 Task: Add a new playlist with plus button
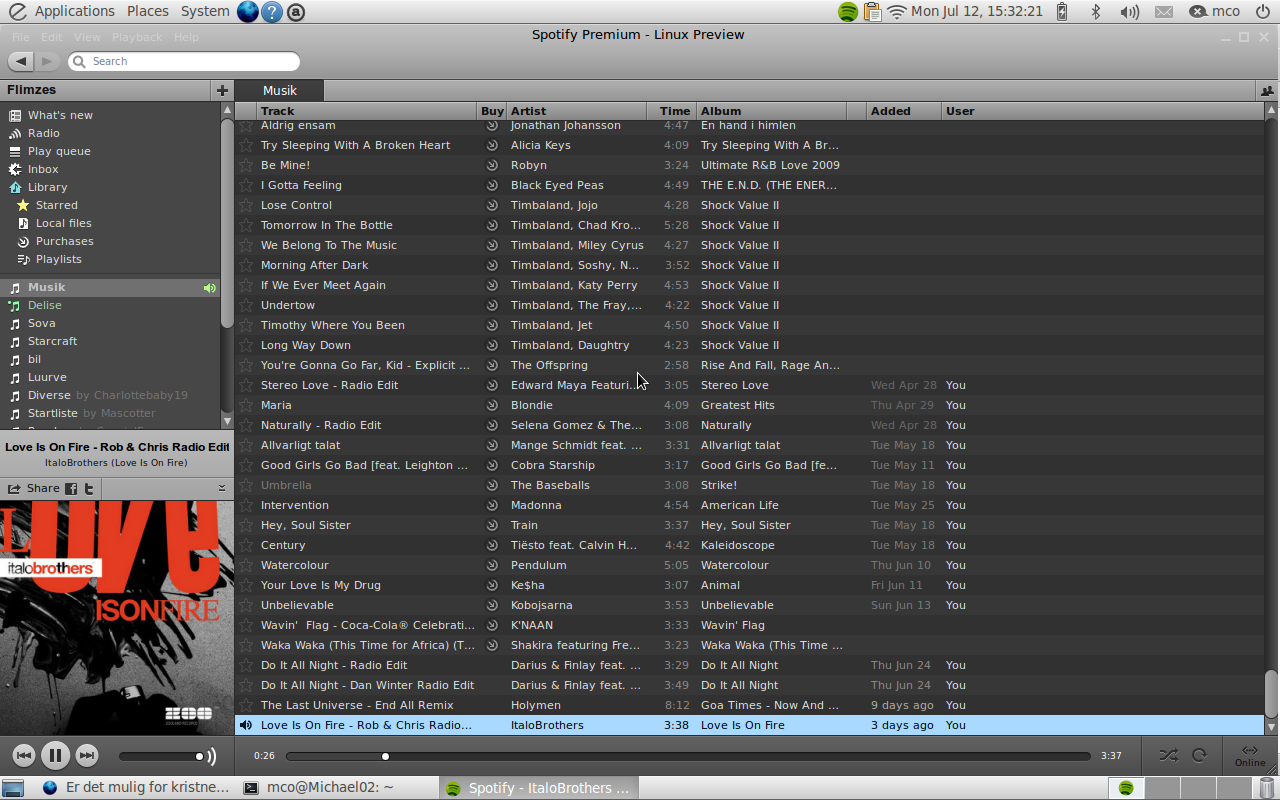pos(222,90)
